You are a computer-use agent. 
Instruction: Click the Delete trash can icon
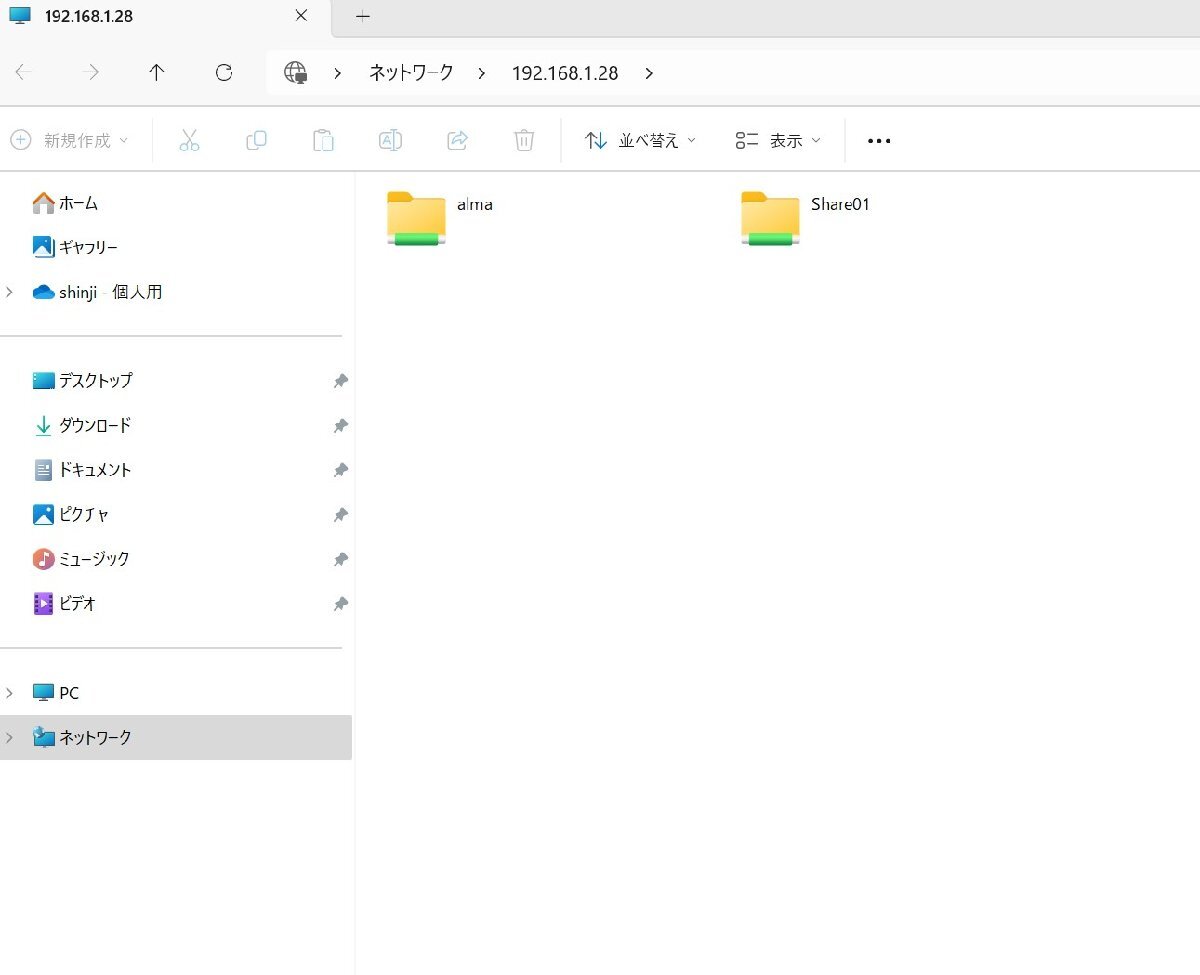[x=524, y=140]
